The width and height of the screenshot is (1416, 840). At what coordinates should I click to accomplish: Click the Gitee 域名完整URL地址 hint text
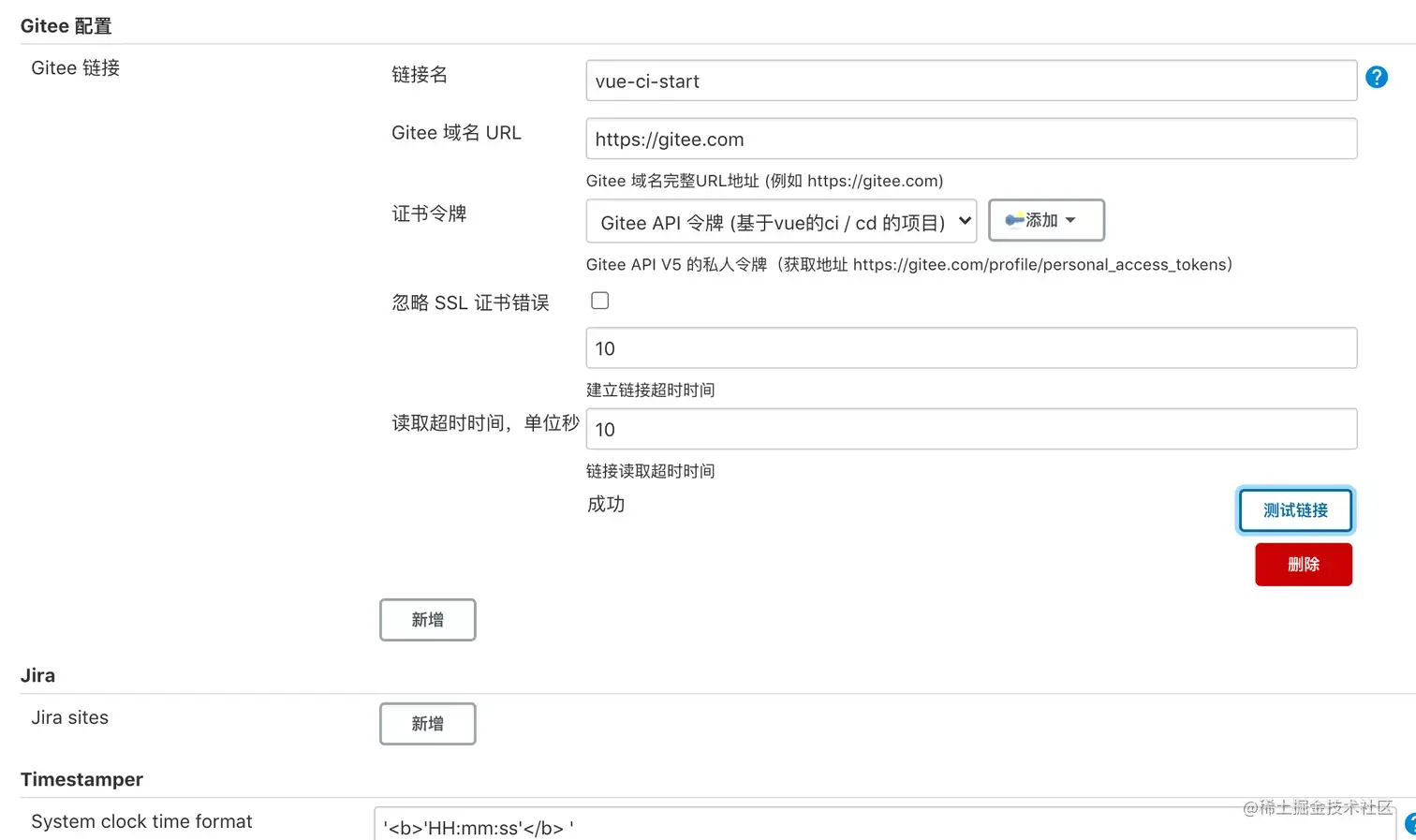pos(765,181)
